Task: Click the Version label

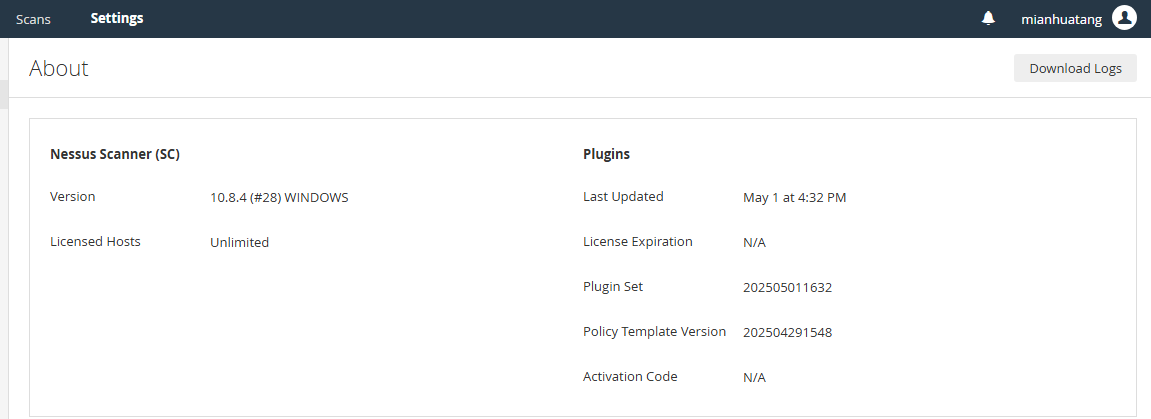Action: (x=73, y=196)
